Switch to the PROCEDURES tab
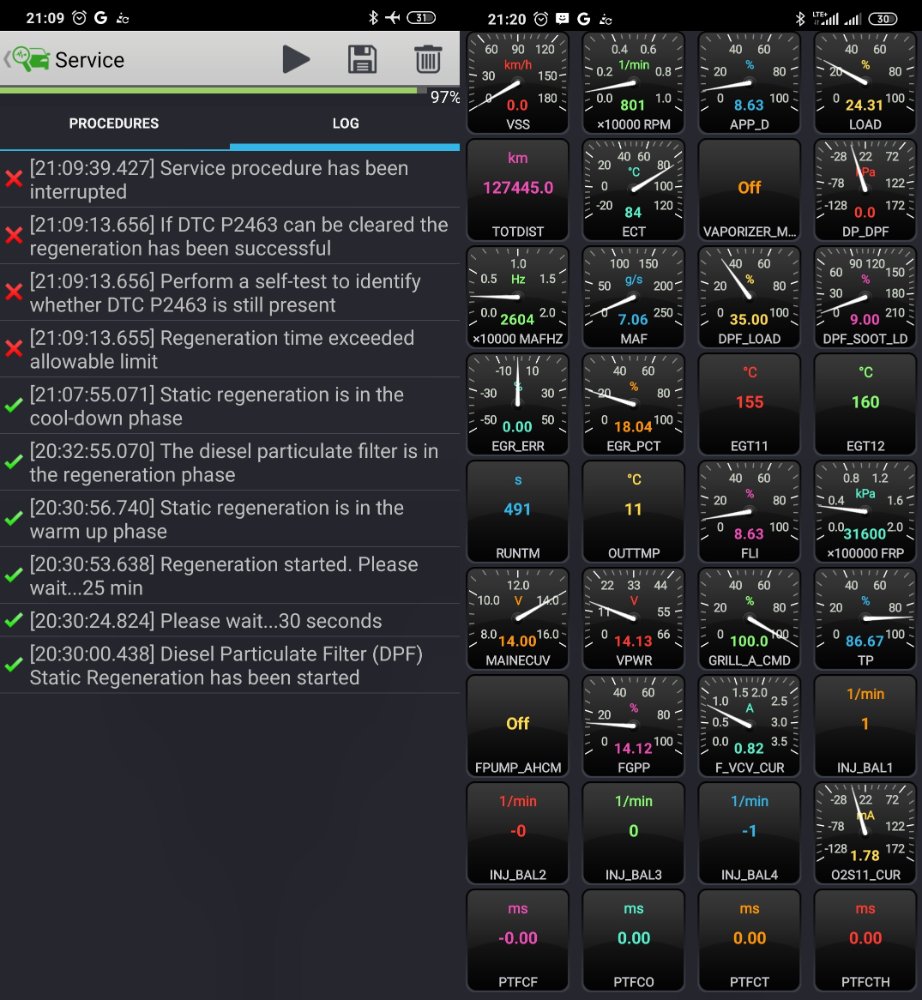Screen dimensions: 922x1000 tap(114, 124)
